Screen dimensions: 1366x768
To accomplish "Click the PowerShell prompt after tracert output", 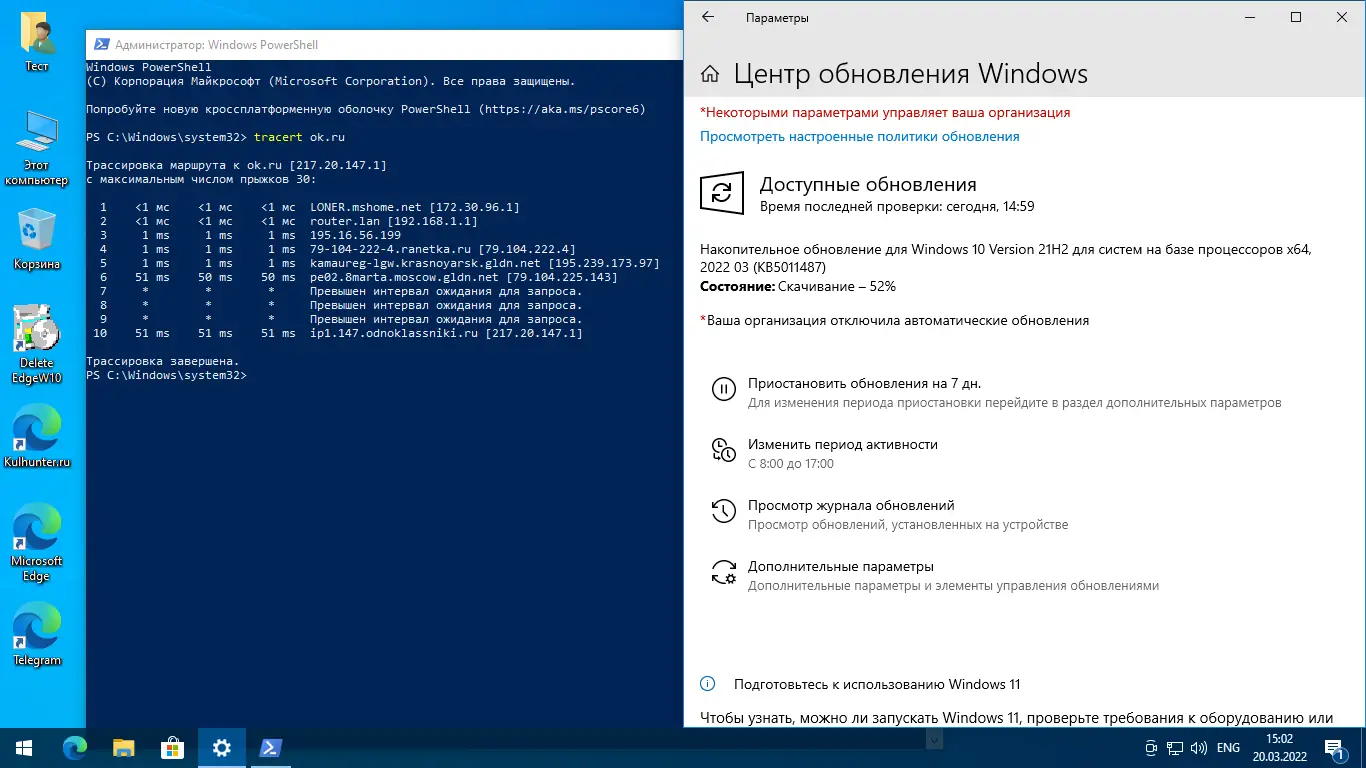I will [166, 375].
